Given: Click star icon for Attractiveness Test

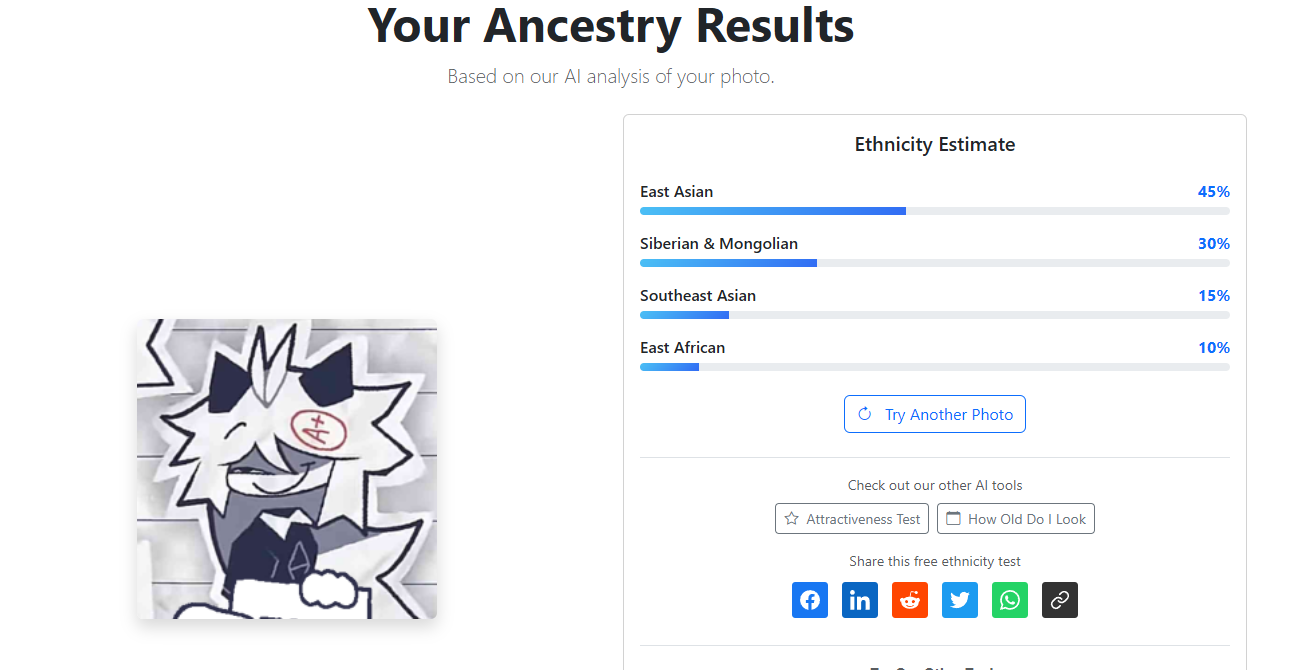Looking at the screenshot, I should (x=792, y=519).
